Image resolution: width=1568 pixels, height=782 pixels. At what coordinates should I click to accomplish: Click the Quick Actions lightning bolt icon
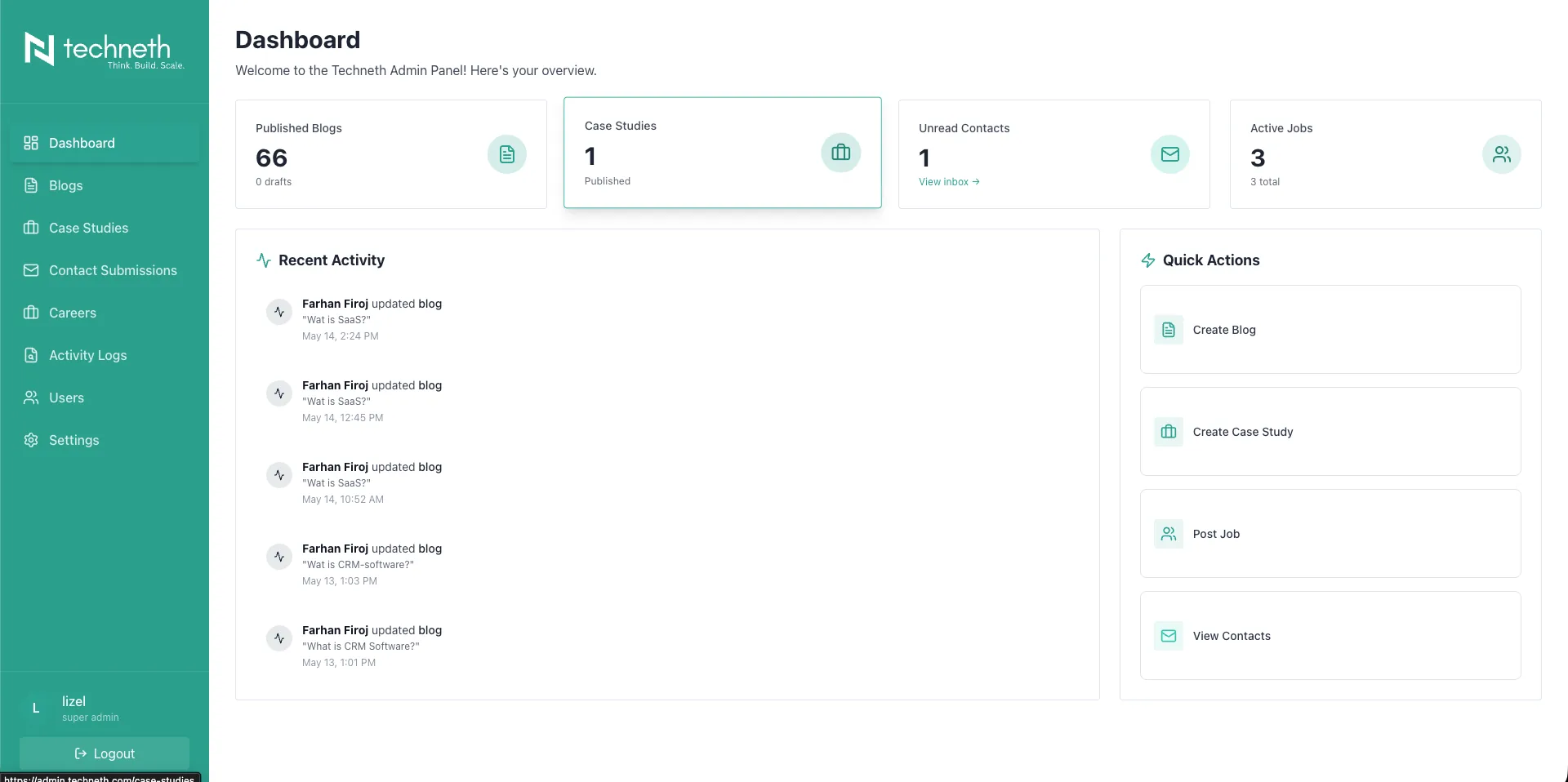tap(1148, 260)
